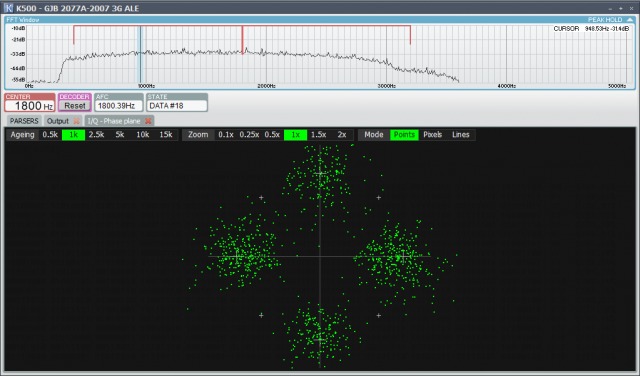Select 1.5x zoom option

(x=318, y=135)
